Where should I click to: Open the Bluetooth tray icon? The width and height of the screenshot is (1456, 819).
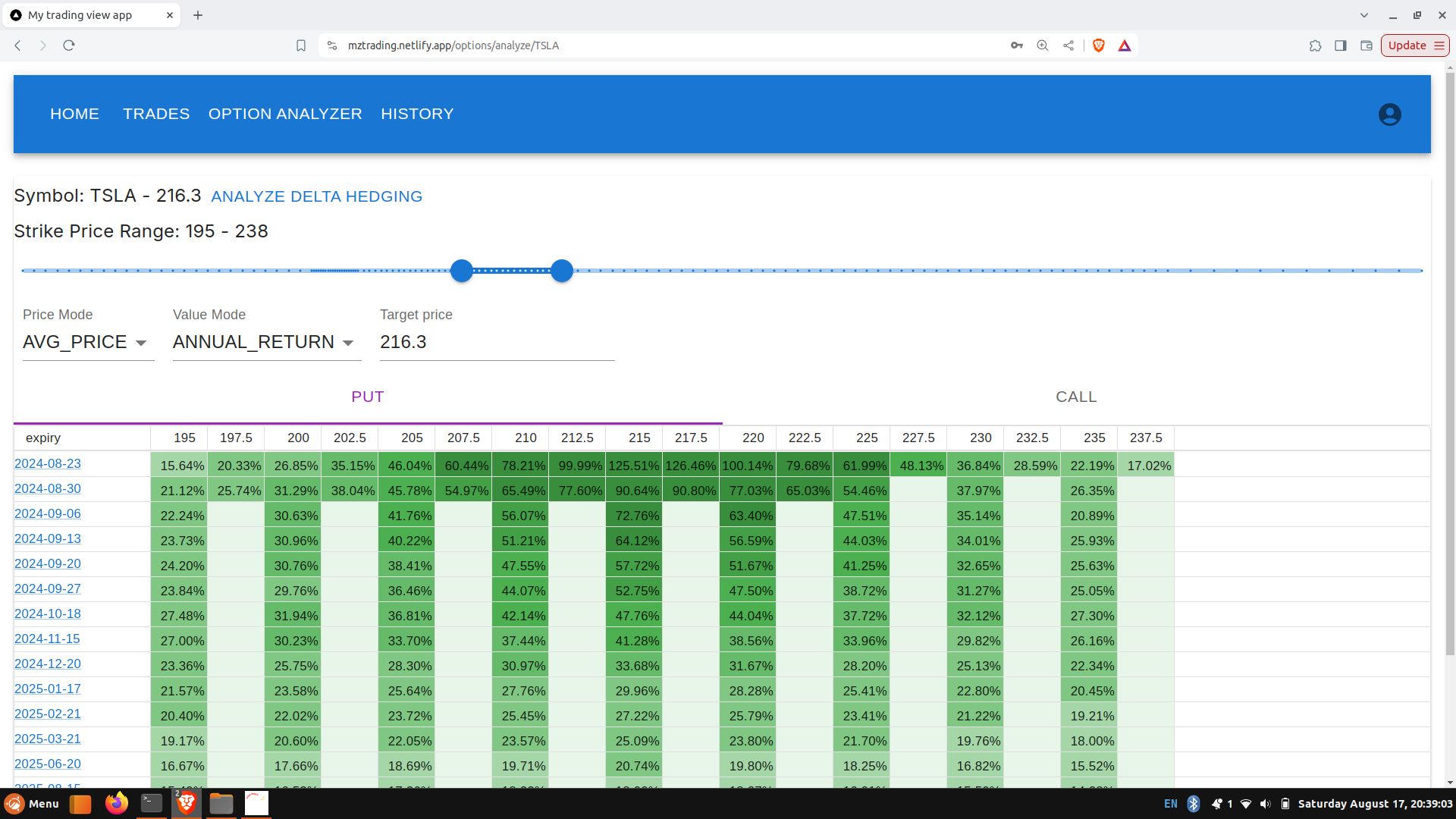click(x=1194, y=804)
